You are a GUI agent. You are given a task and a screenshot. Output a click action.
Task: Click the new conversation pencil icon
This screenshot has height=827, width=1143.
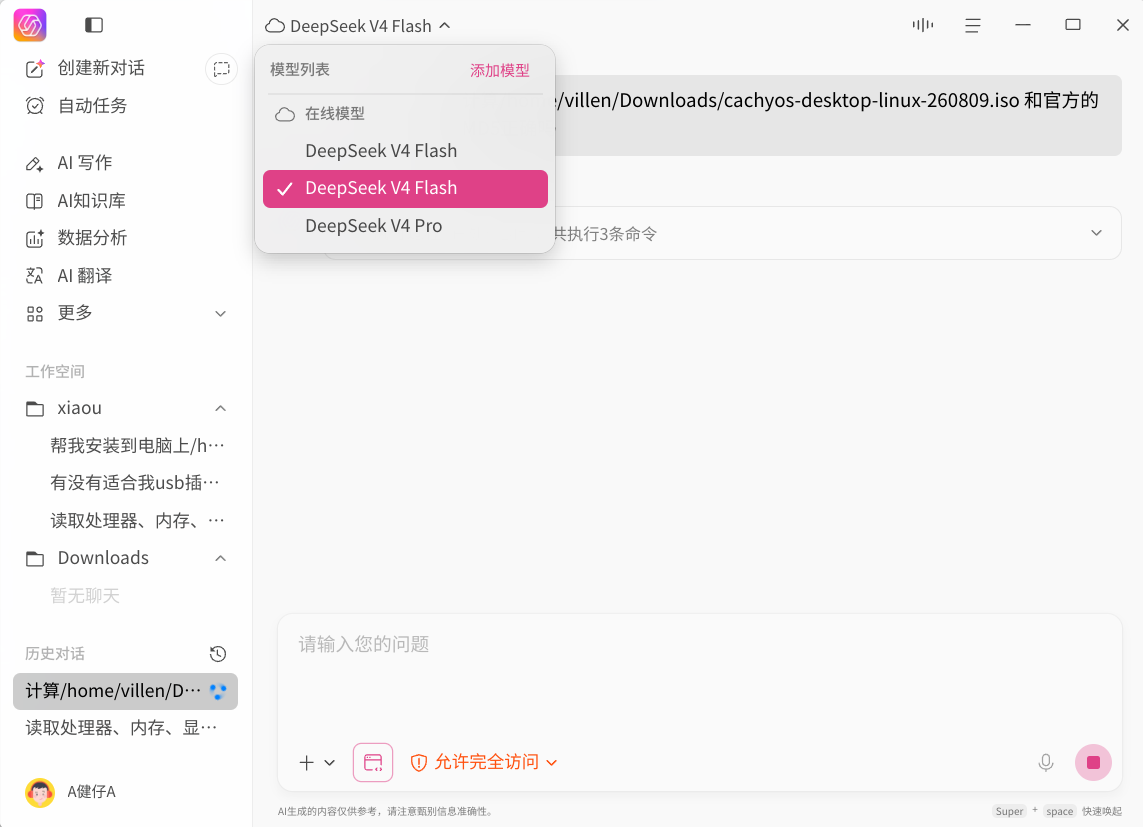click(35, 68)
